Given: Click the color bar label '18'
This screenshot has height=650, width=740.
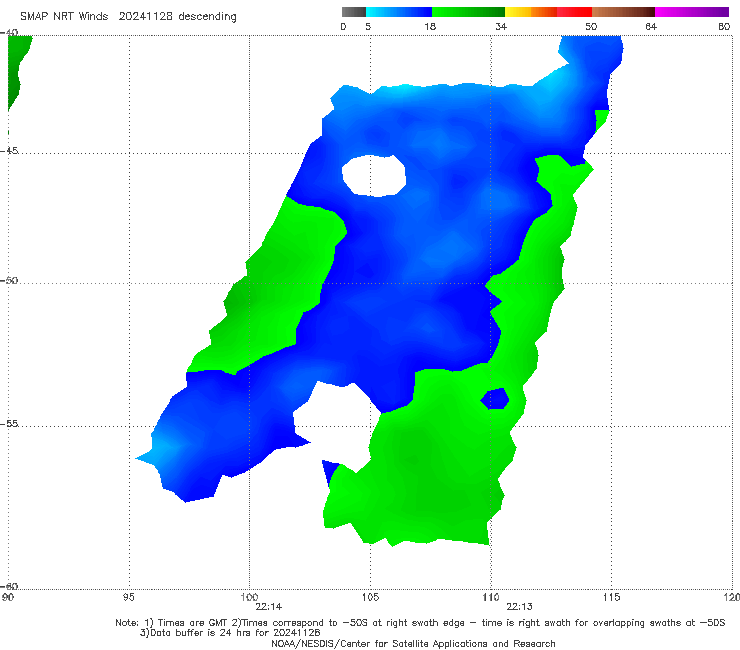Looking at the screenshot, I should click(x=430, y=26).
